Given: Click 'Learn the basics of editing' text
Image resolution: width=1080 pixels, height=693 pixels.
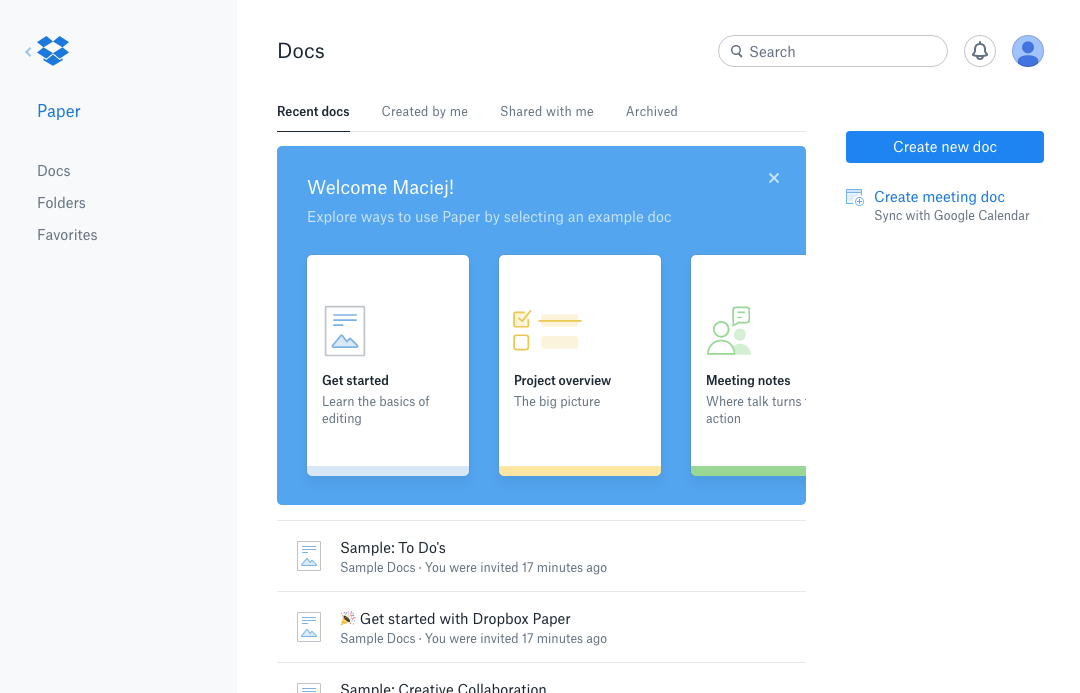Looking at the screenshot, I should [x=375, y=410].
